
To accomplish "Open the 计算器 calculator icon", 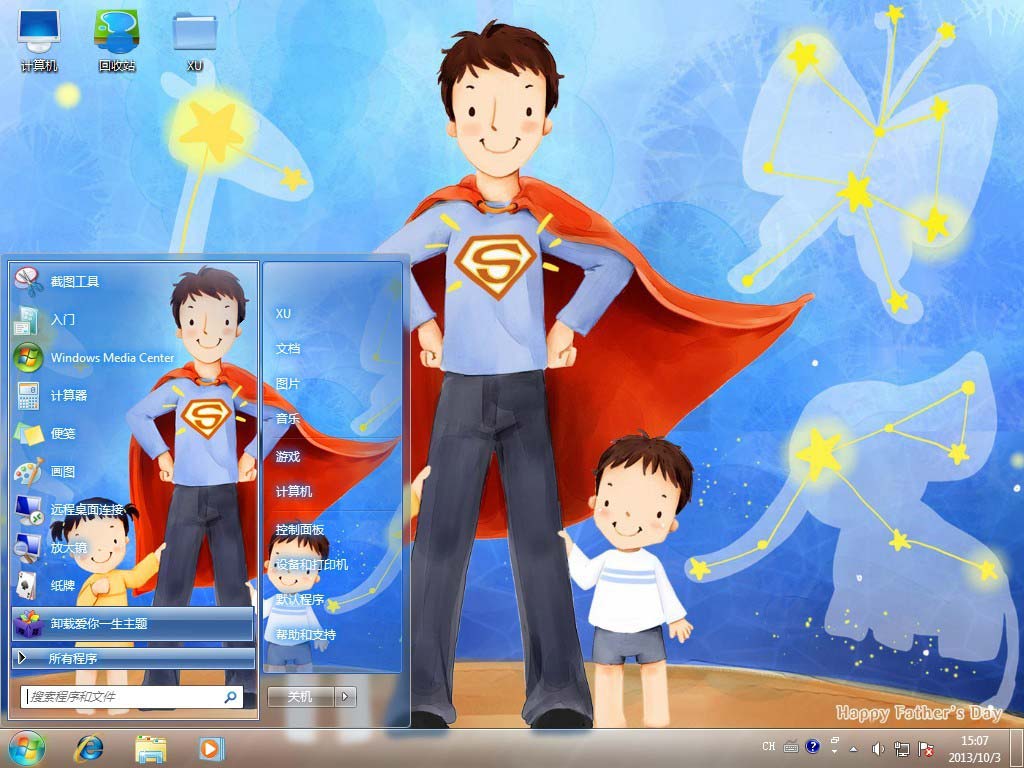I will coord(29,395).
